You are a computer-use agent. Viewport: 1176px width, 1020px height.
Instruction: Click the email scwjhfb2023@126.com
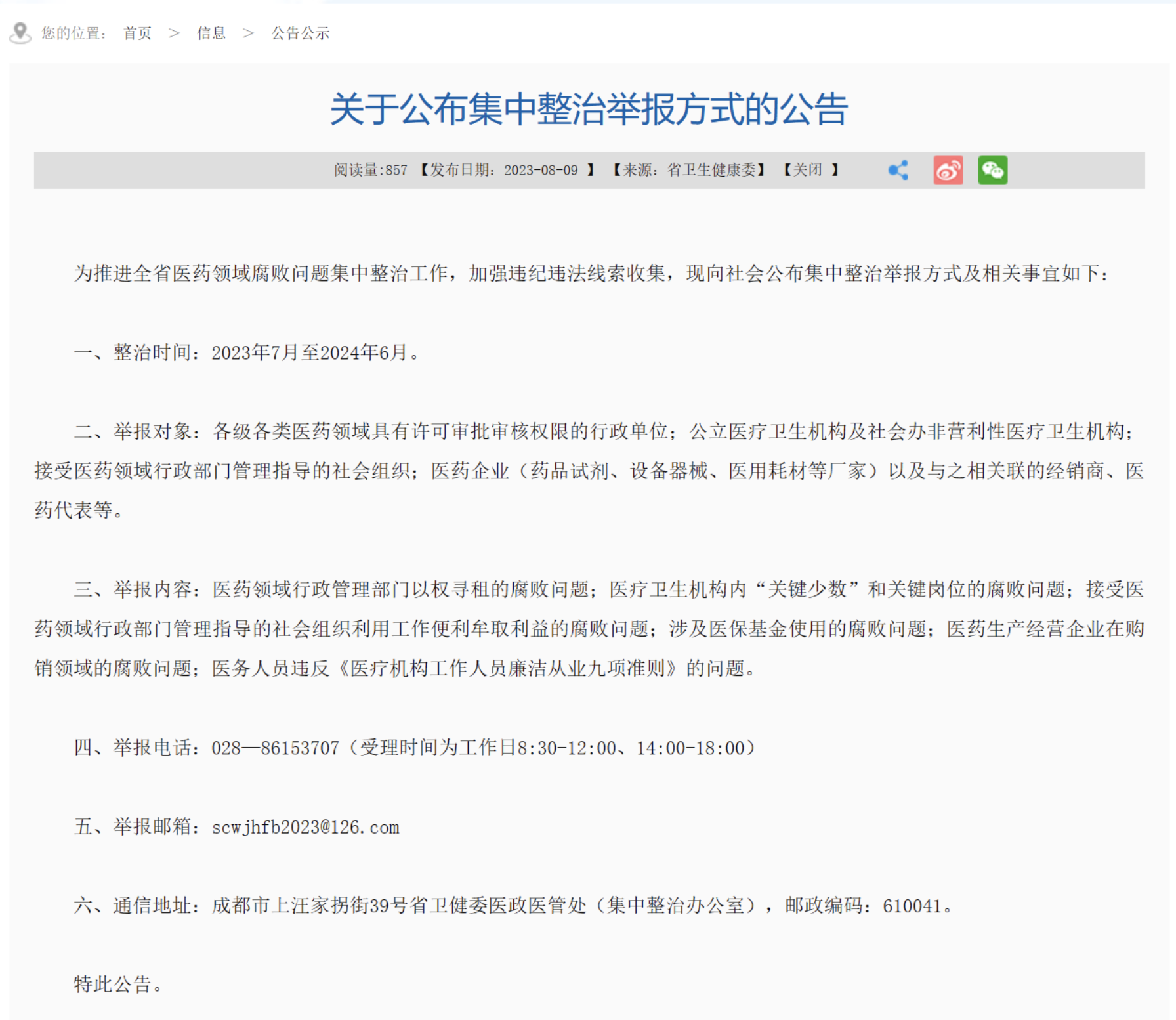click(305, 827)
